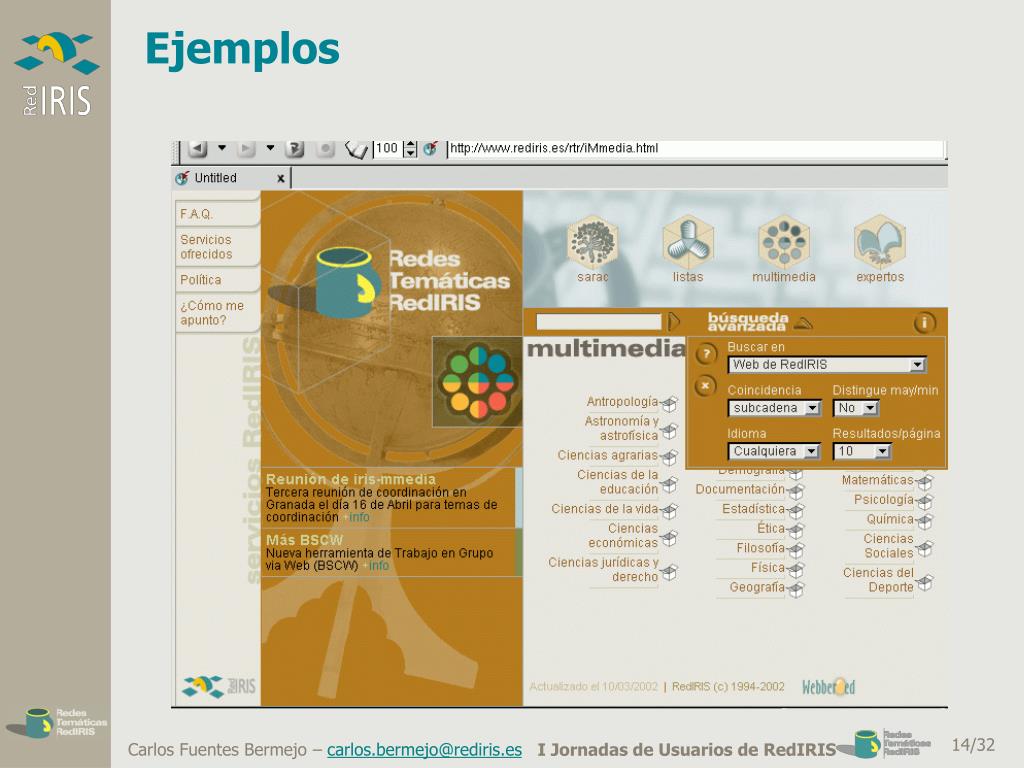Click the cube icon next to Documentación
This screenshot has height=768, width=1024.
[795, 491]
